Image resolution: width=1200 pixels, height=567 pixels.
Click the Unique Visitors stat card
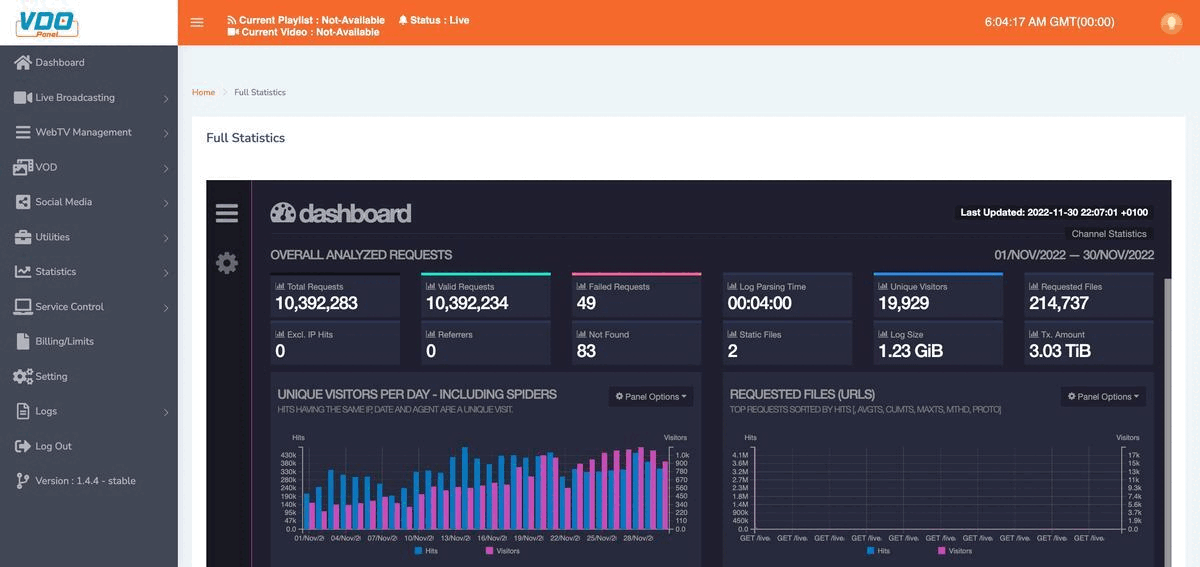(x=938, y=295)
